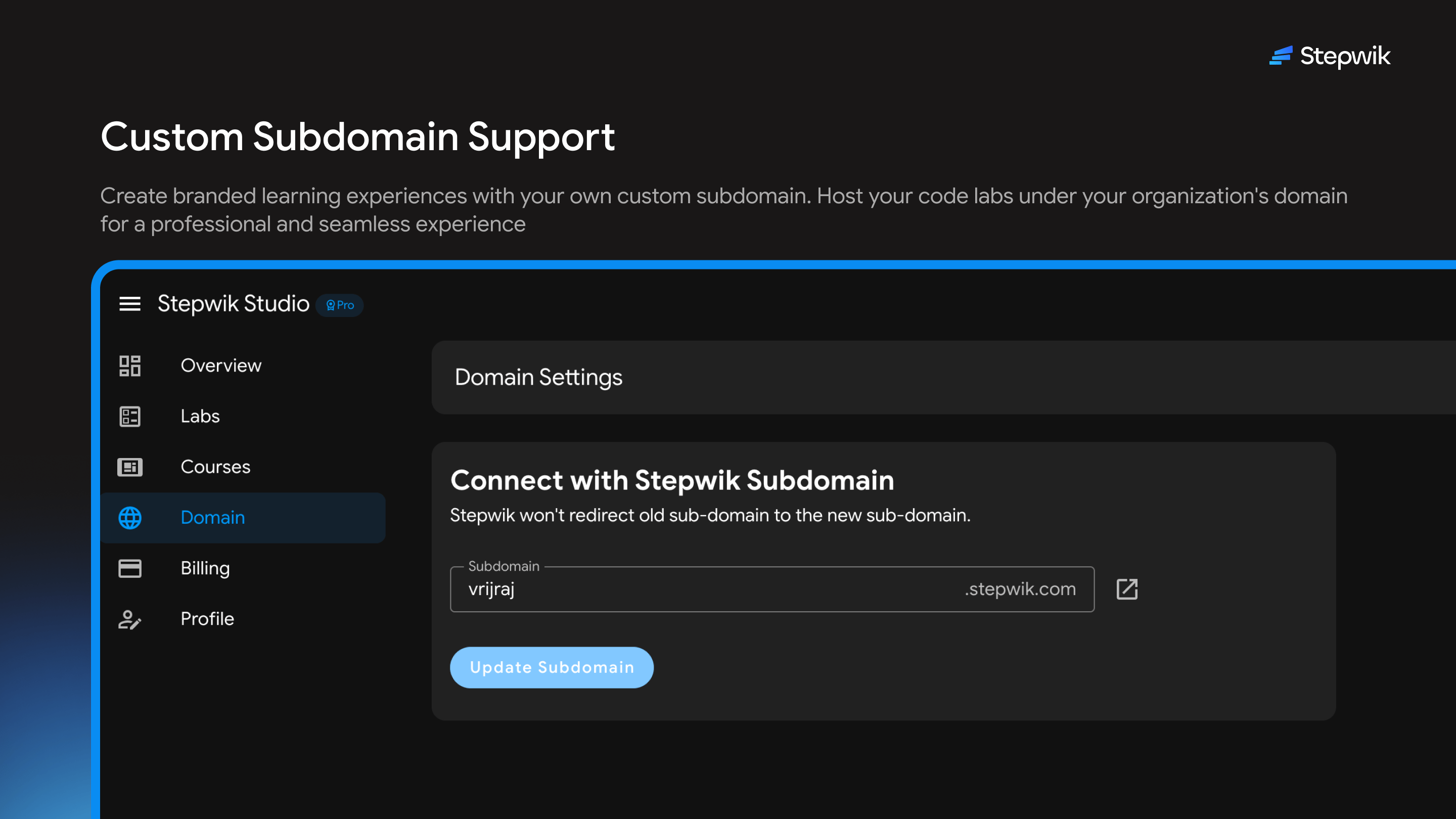The image size is (1456, 819).
Task: Go to Overview menu item
Action: coord(220,366)
